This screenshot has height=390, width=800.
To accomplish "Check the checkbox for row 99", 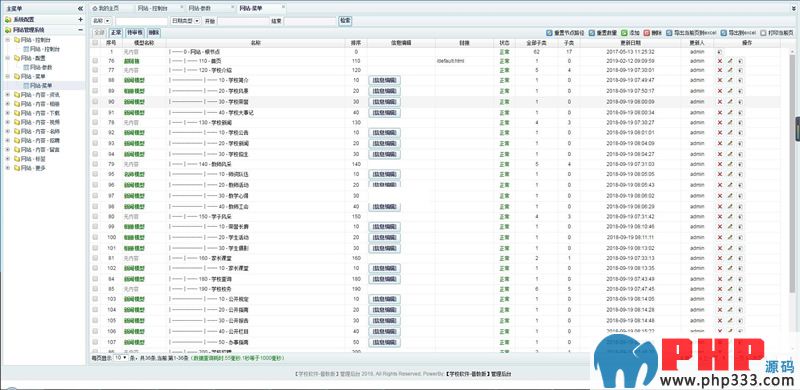I will [x=95, y=226].
